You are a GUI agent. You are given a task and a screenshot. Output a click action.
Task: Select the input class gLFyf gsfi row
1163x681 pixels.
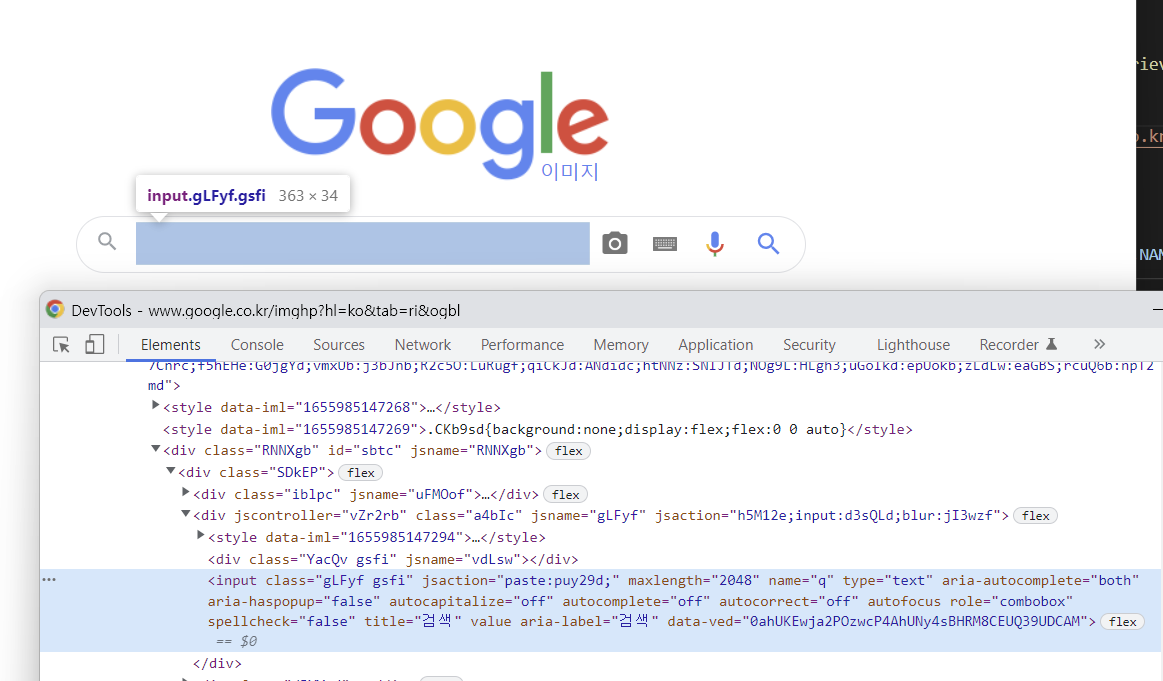[x=601, y=611]
